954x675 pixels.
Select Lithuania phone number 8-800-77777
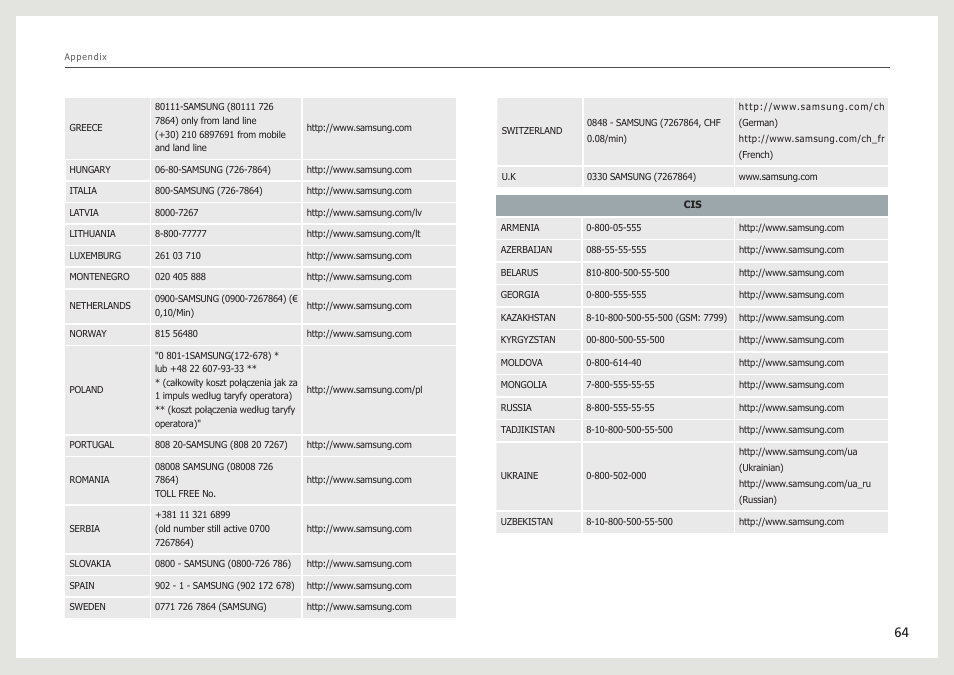coord(180,234)
